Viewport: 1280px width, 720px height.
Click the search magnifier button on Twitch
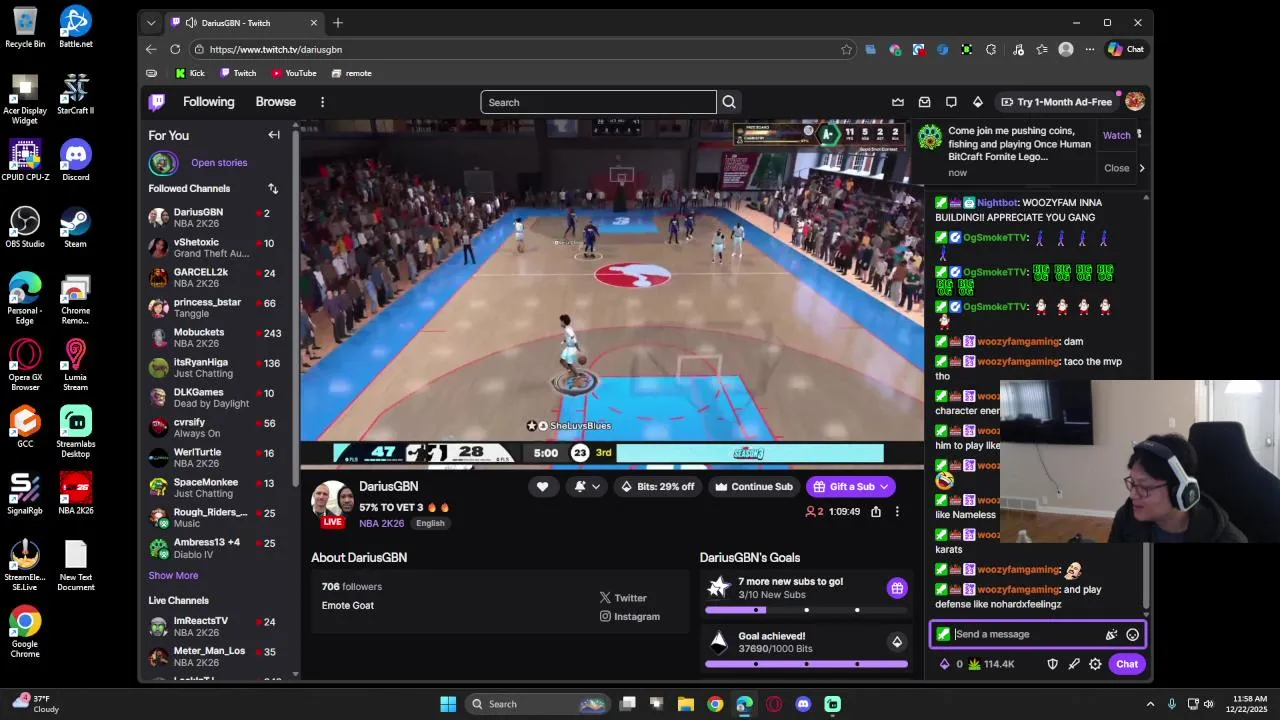coord(729,102)
